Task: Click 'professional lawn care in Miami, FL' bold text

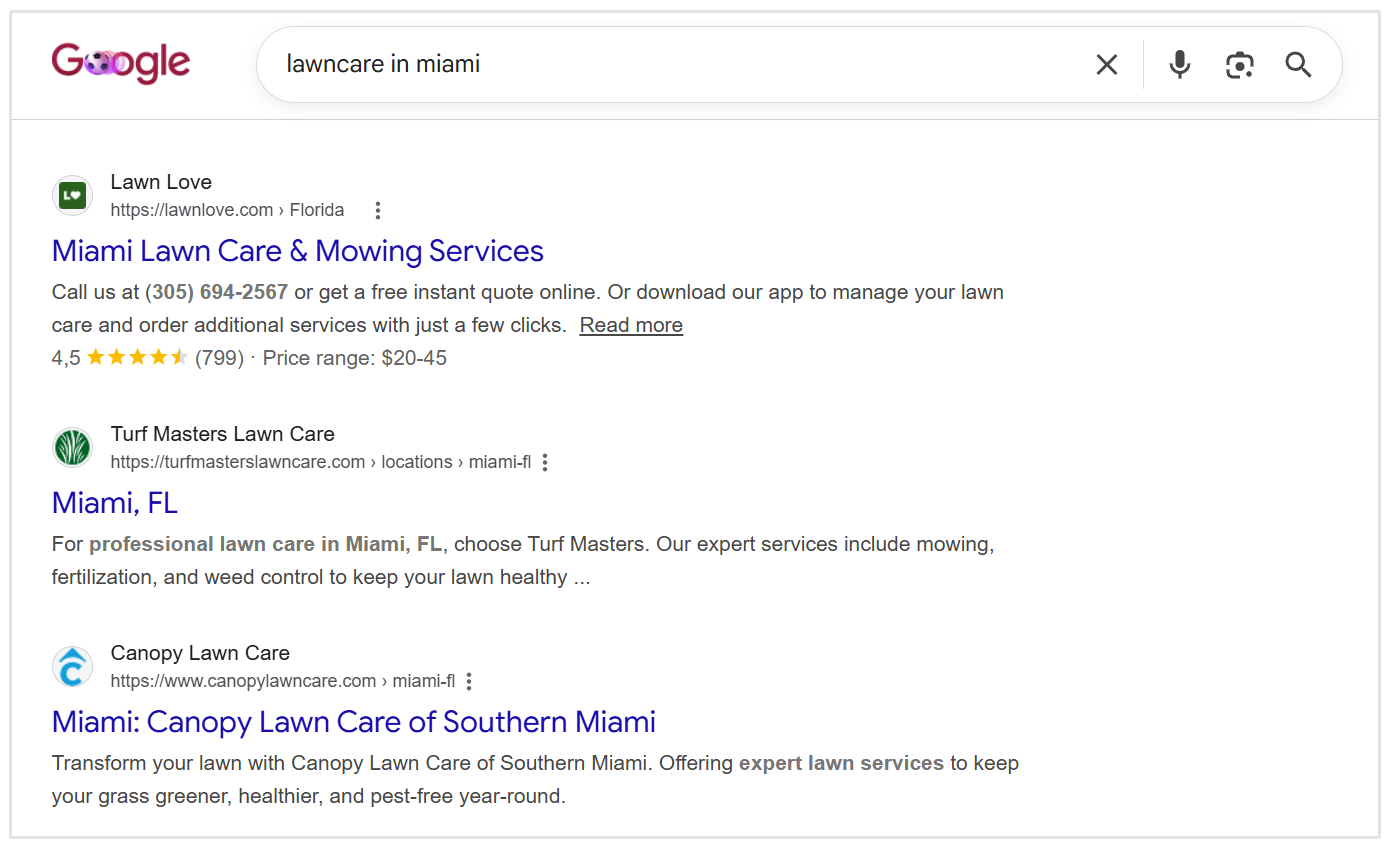Action: pos(265,545)
